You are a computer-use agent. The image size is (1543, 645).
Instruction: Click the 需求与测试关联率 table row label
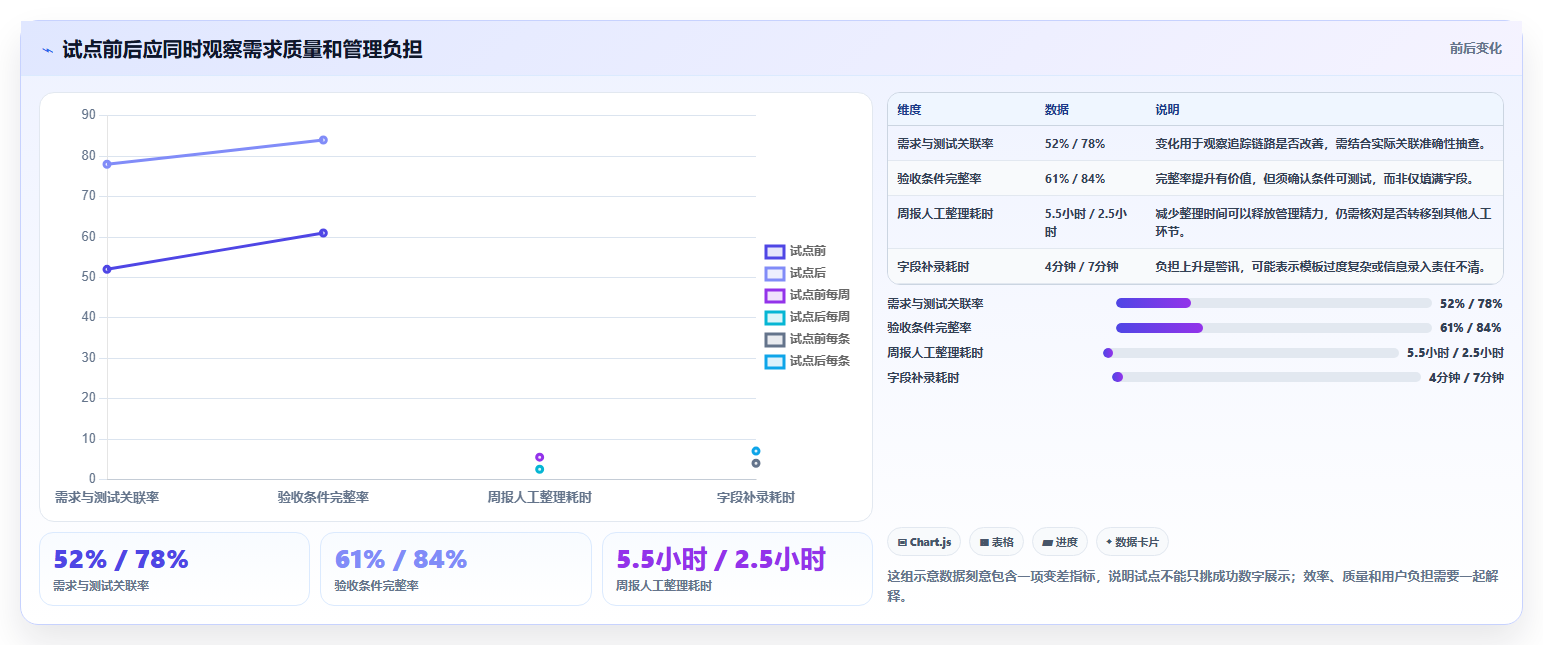tap(945, 144)
